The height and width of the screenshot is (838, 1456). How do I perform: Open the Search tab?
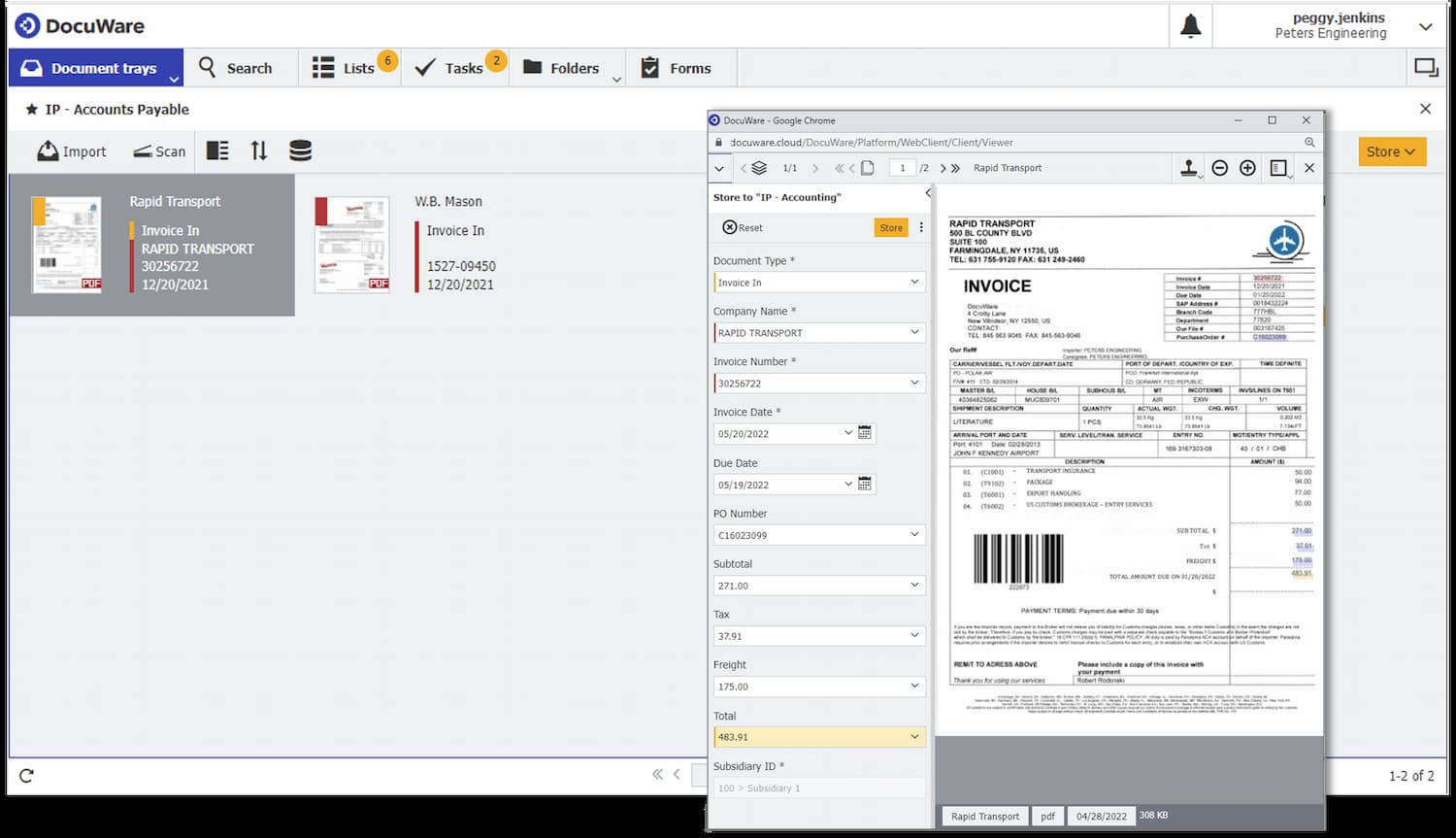click(236, 68)
